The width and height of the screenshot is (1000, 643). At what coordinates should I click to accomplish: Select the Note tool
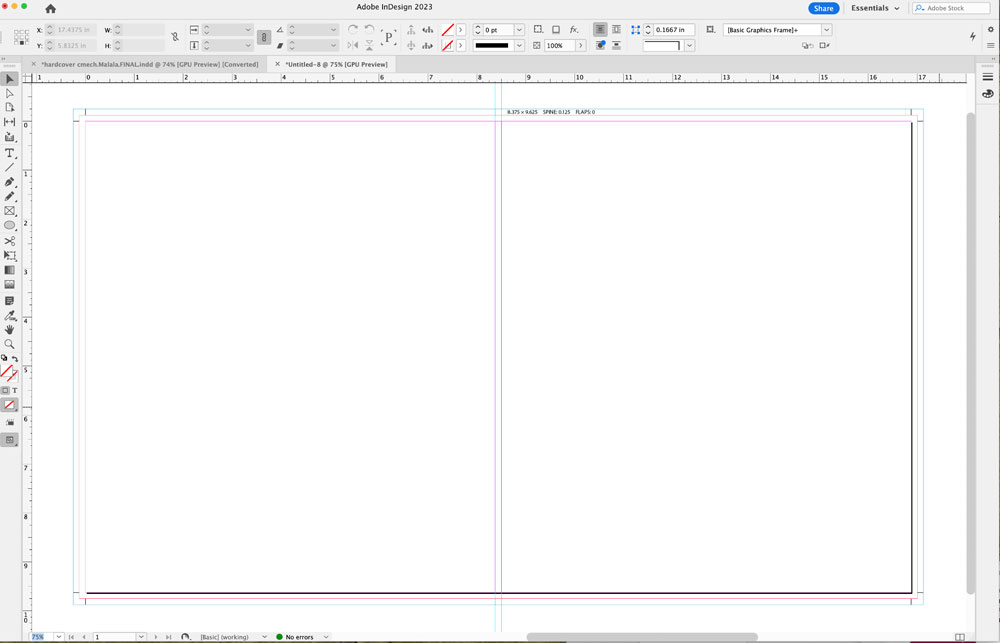pyautogui.click(x=9, y=300)
